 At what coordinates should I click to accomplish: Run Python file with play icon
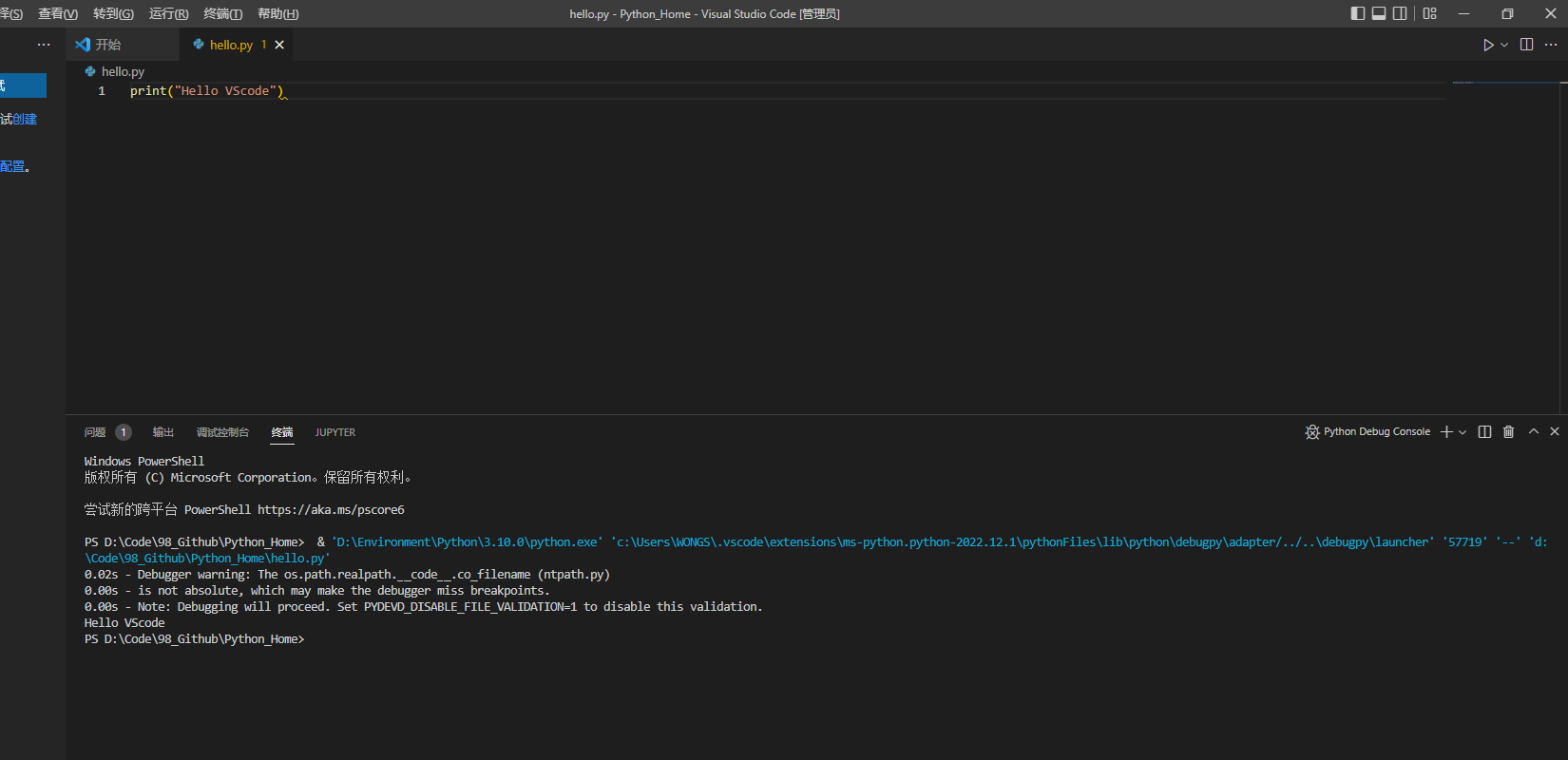click(1488, 45)
